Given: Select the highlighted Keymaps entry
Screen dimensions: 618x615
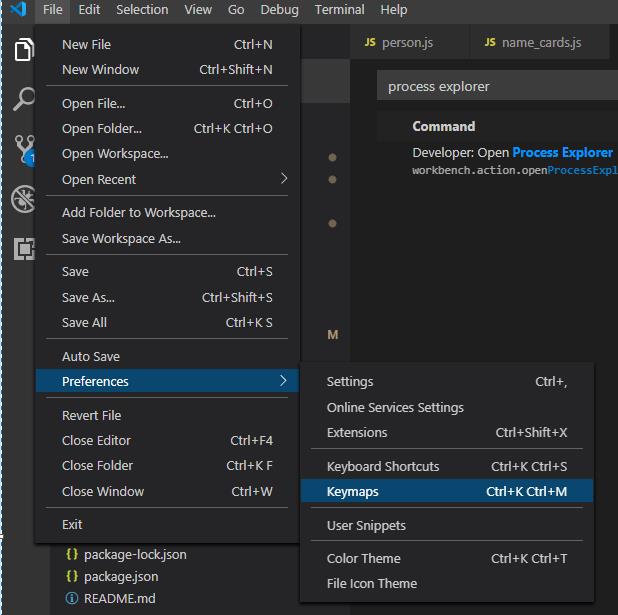Looking at the screenshot, I should coord(447,491).
